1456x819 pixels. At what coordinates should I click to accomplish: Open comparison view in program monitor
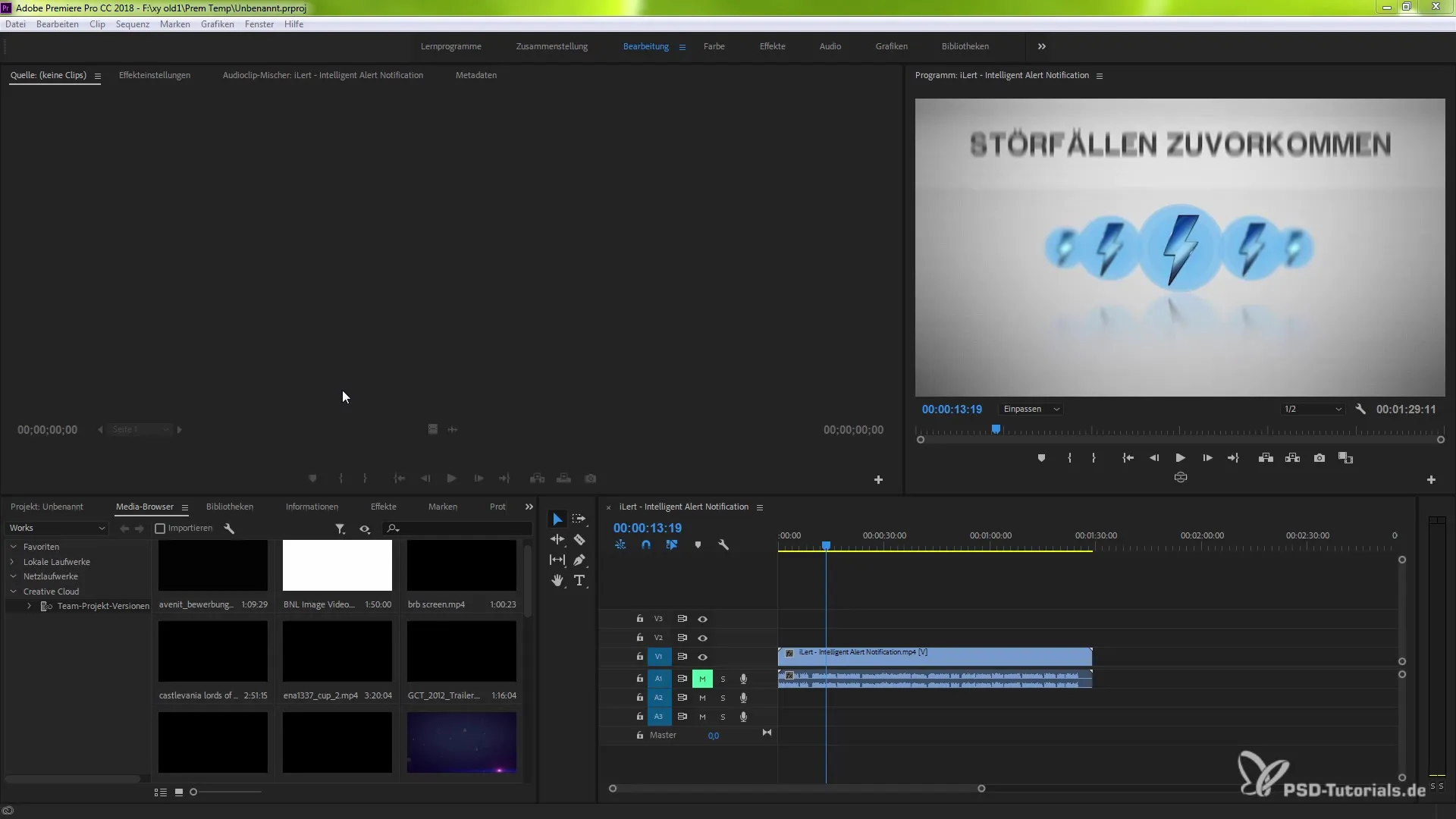pyautogui.click(x=1346, y=458)
